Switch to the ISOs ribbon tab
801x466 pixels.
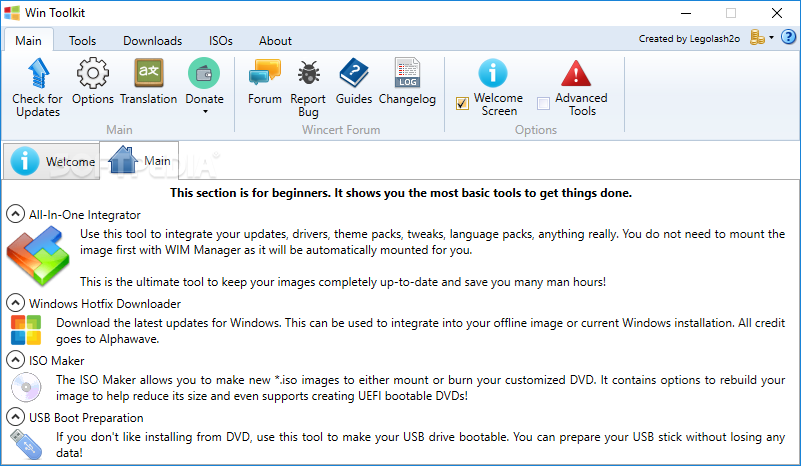tap(220, 40)
